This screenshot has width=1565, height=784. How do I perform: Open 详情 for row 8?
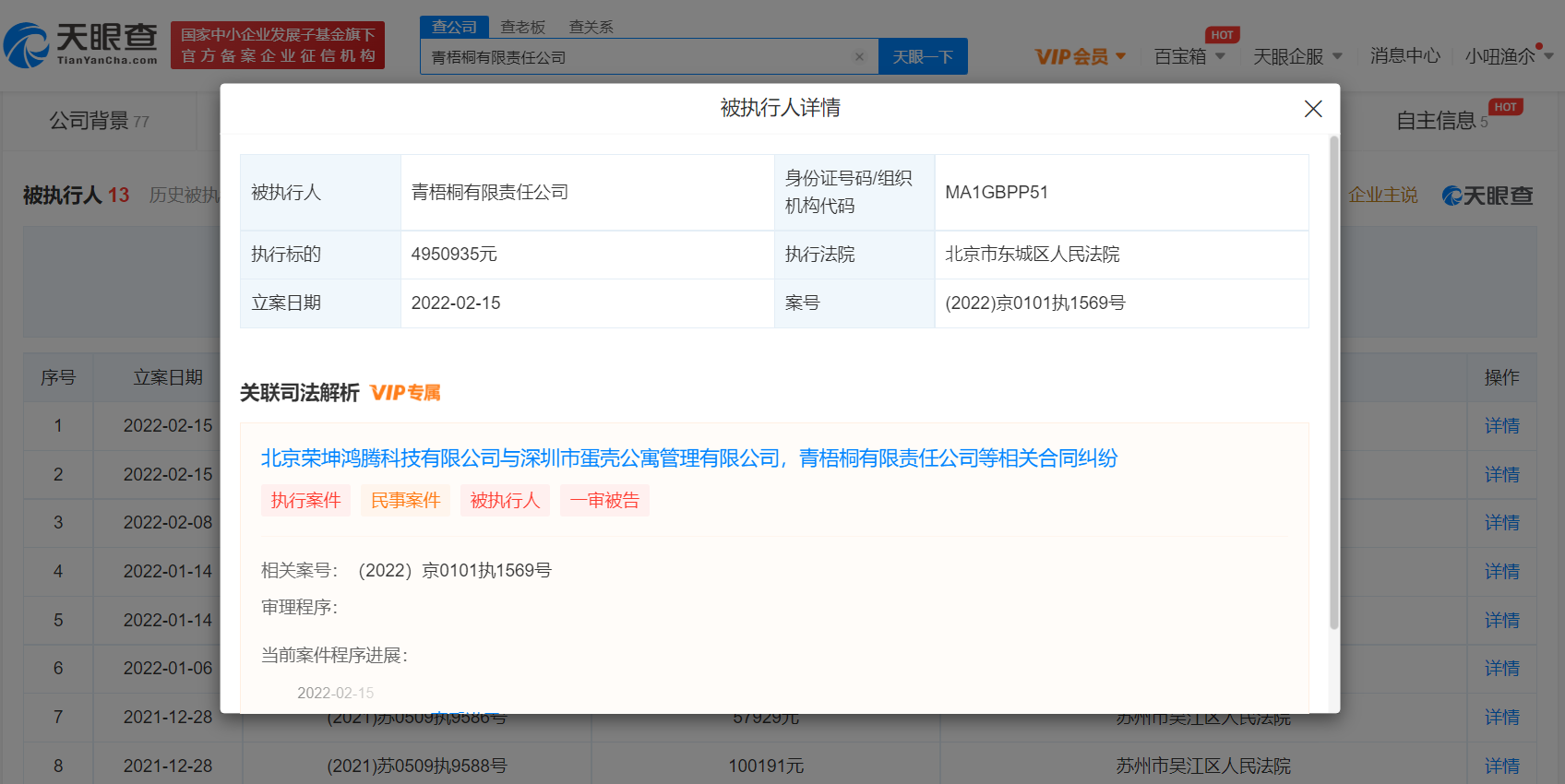click(1501, 766)
